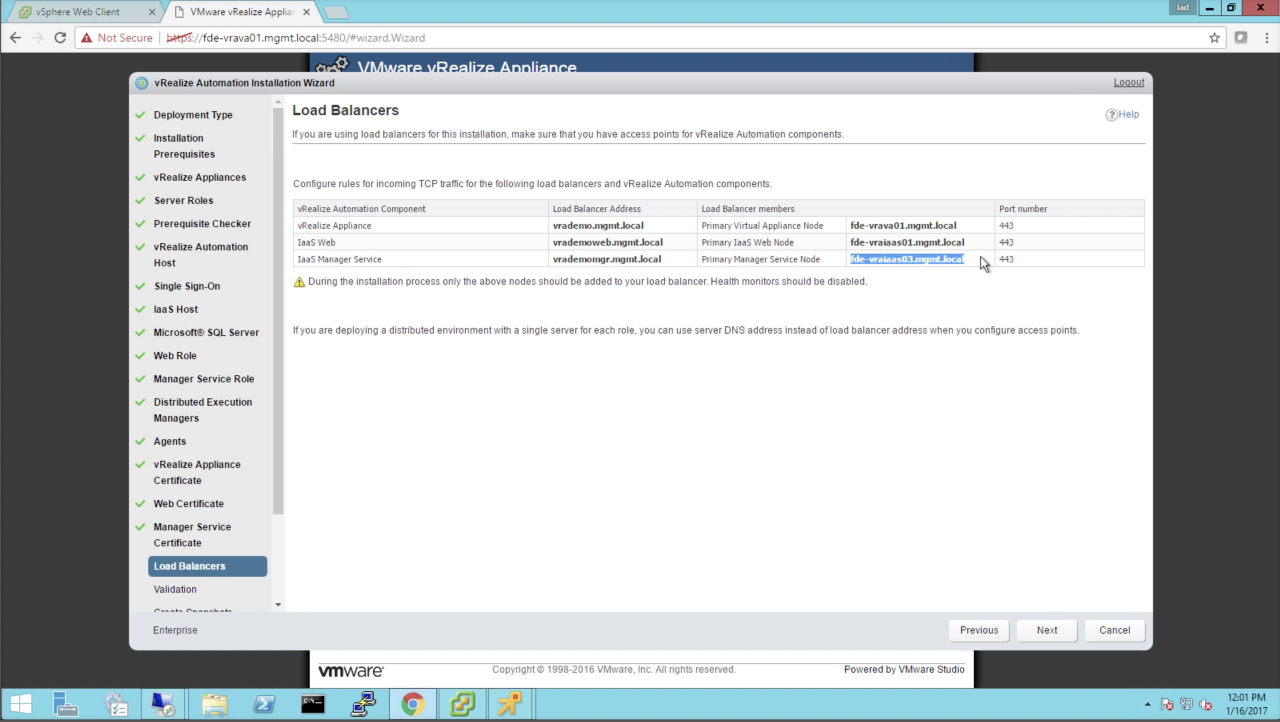
Task: Open a new browser tab
Action: [x=335, y=12]
